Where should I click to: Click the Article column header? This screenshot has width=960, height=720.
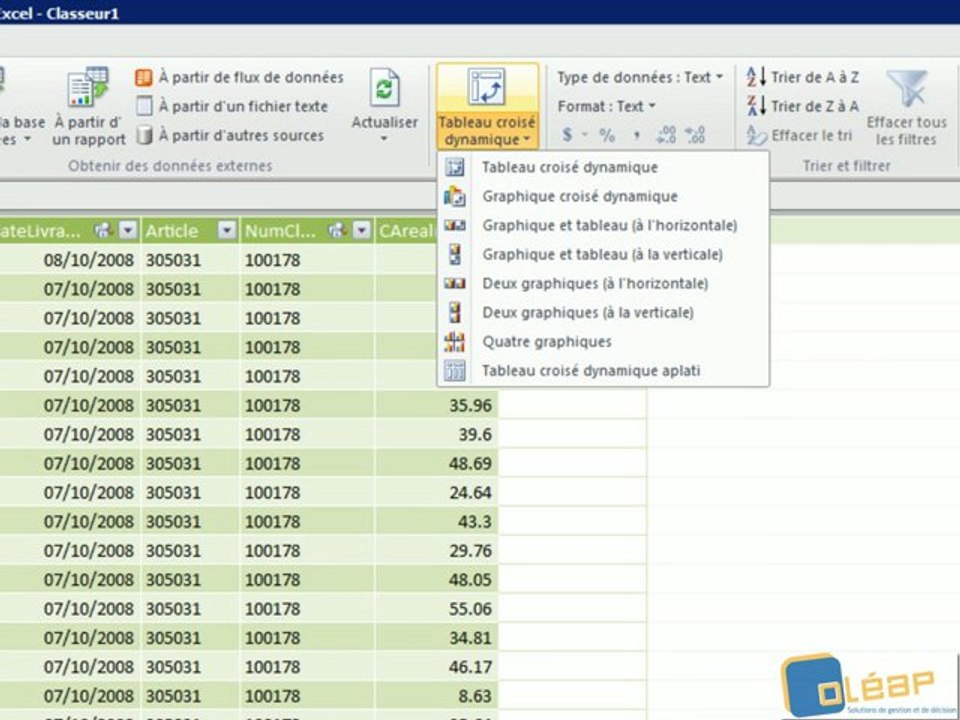190,231
